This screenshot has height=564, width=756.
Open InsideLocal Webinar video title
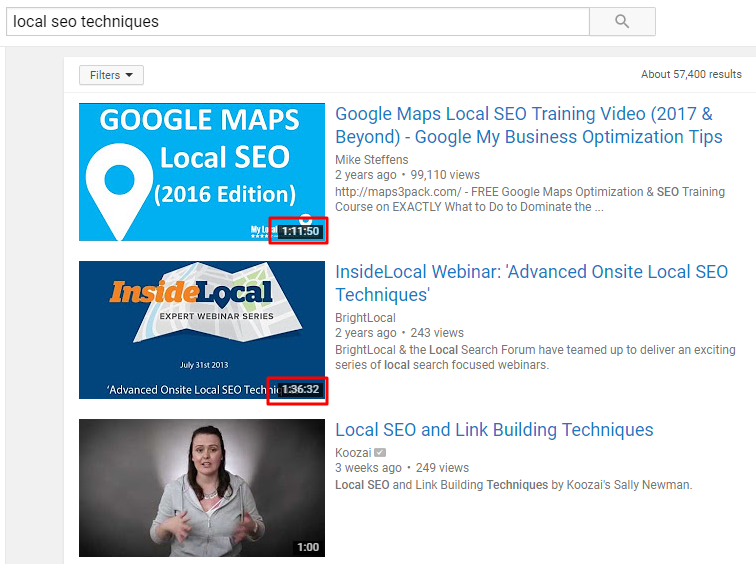[x=531, y=283]
